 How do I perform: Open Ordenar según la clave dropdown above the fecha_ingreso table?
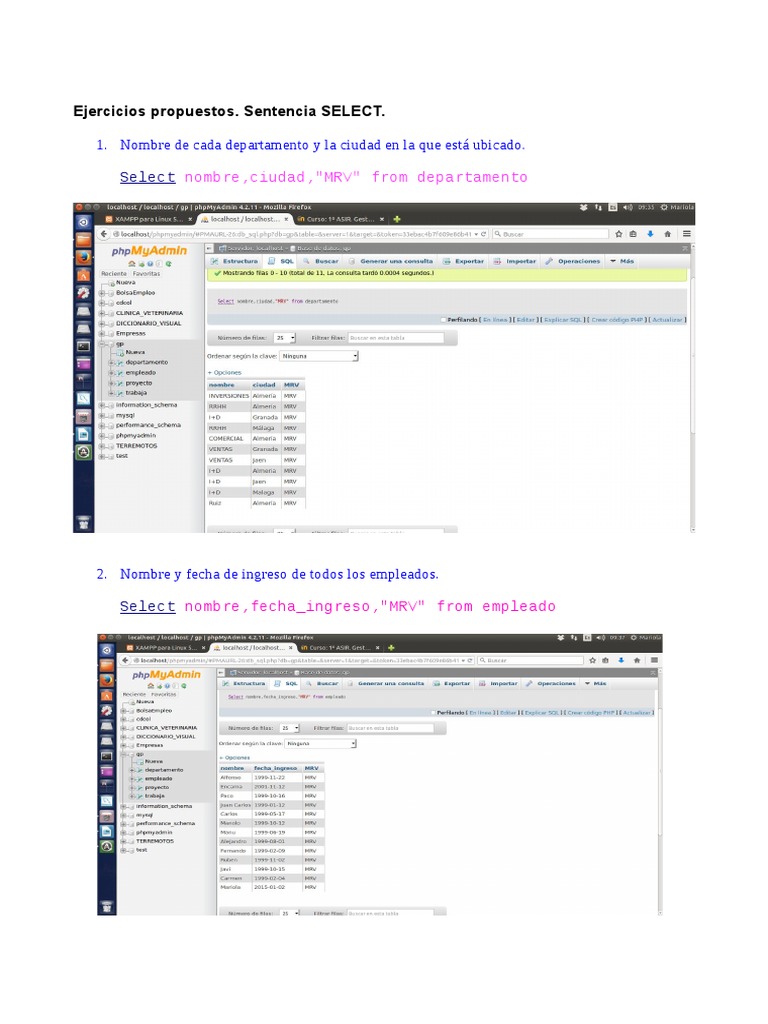coord(321,743)
